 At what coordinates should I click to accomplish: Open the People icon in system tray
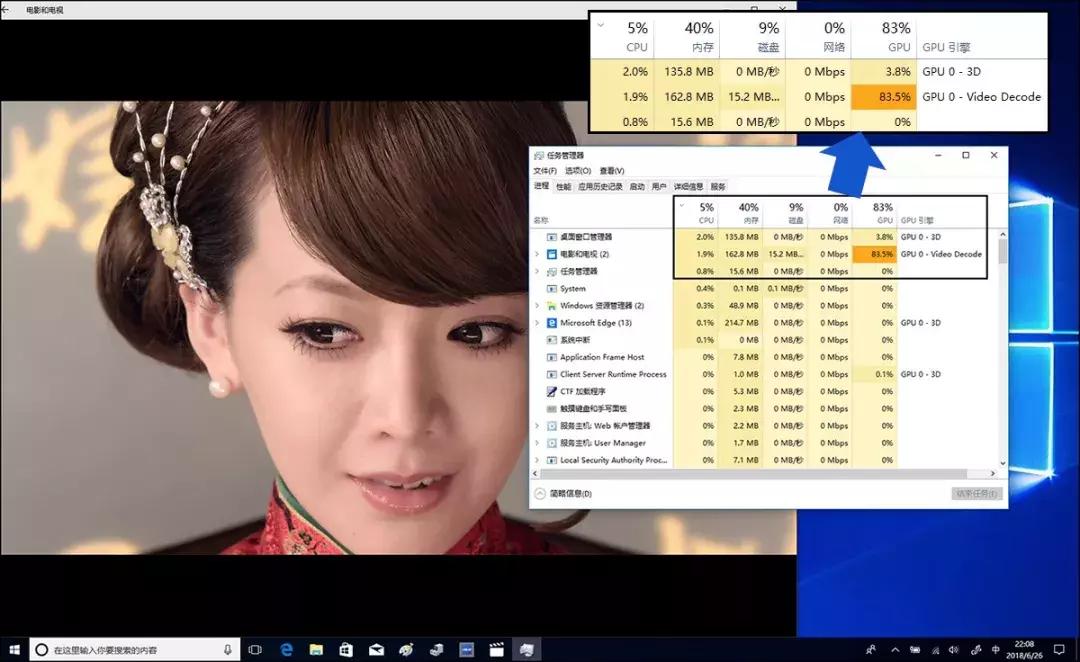coord(871,650)
